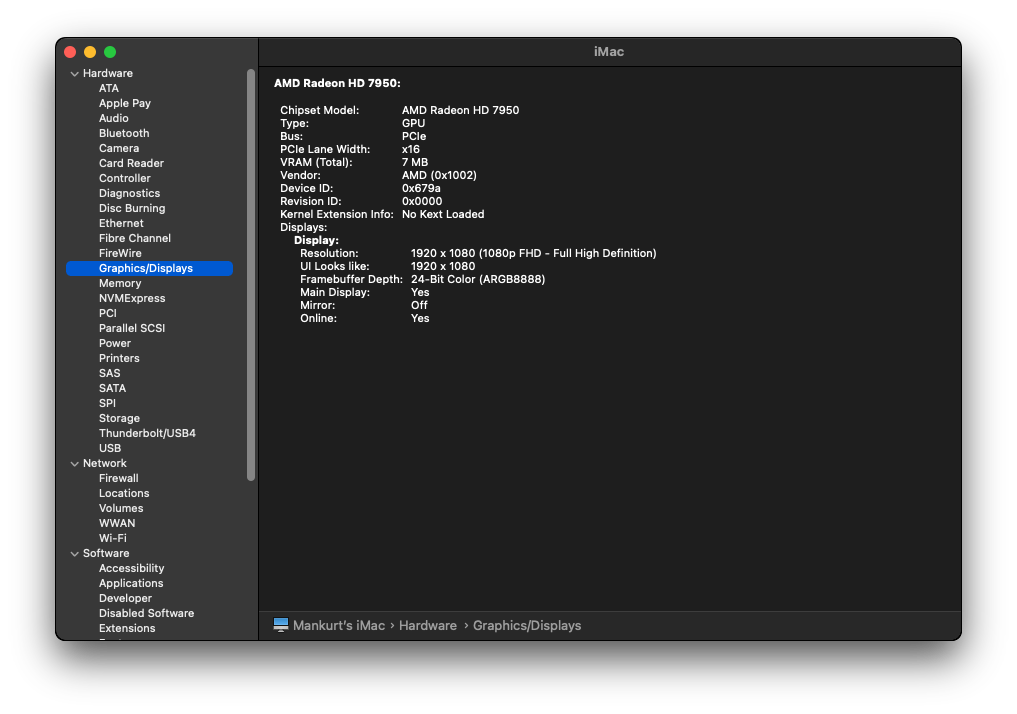Select Power in the Hardware list
This screenshot has height=714, width=1017.
[x=114, y=342]
